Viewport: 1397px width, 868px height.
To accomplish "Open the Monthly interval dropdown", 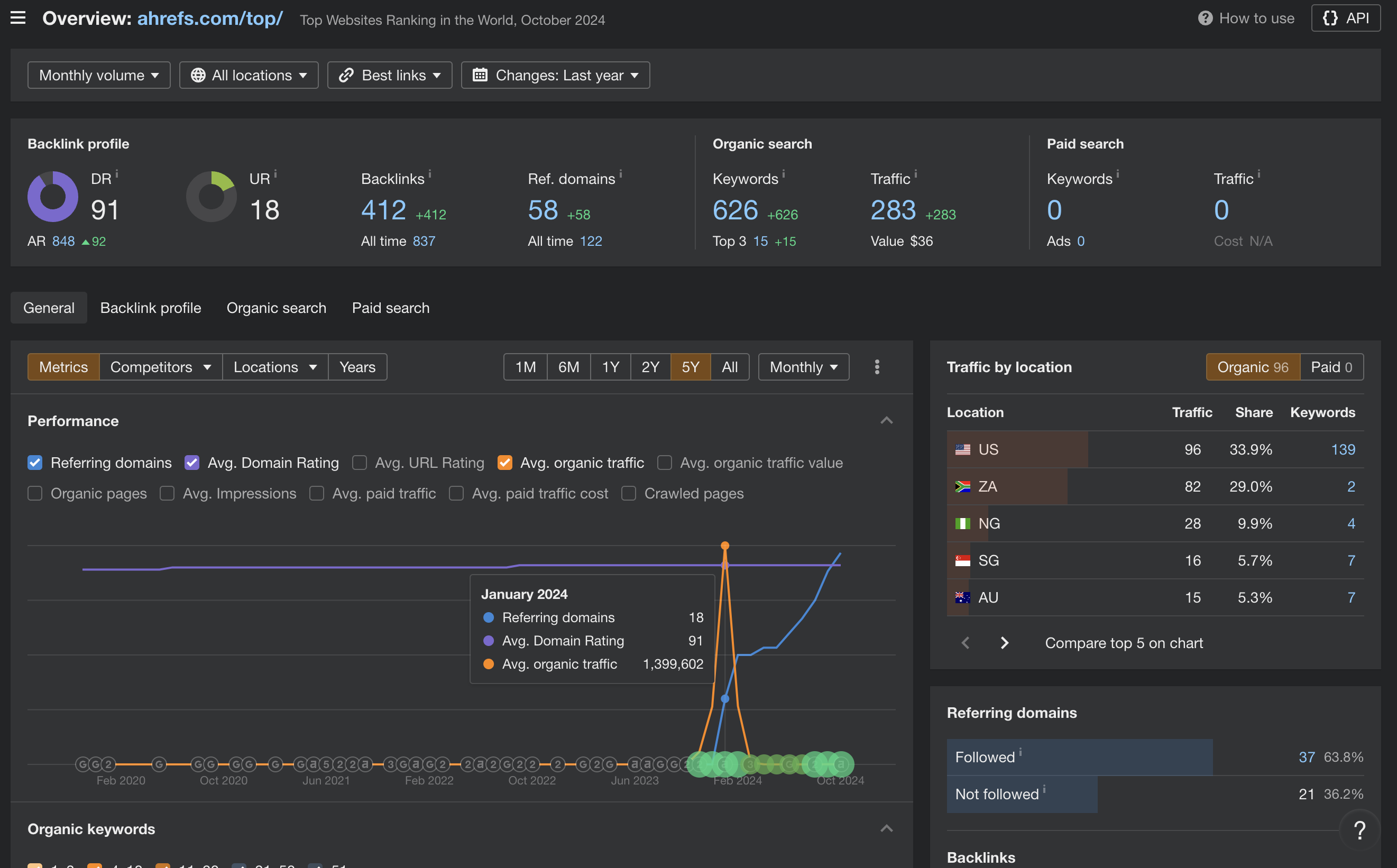I will pos(803,367).
